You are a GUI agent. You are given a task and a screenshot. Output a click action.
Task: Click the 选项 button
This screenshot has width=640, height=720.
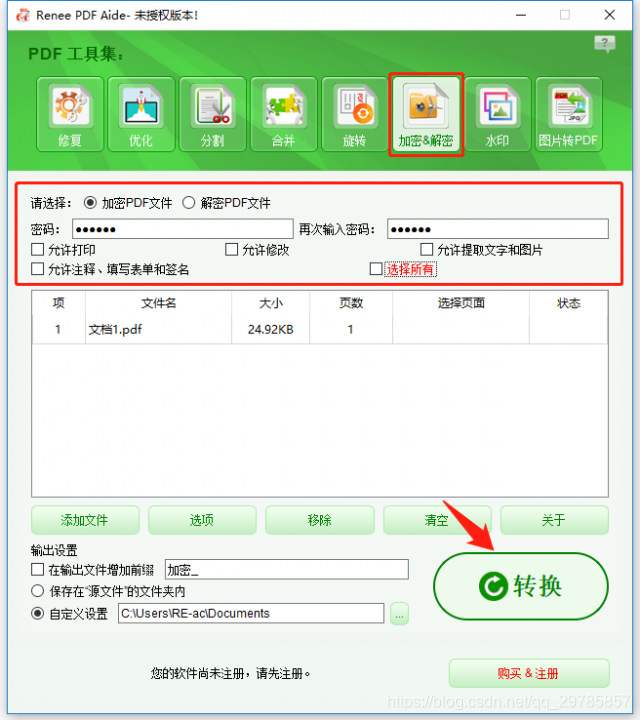tap(202, 520)
